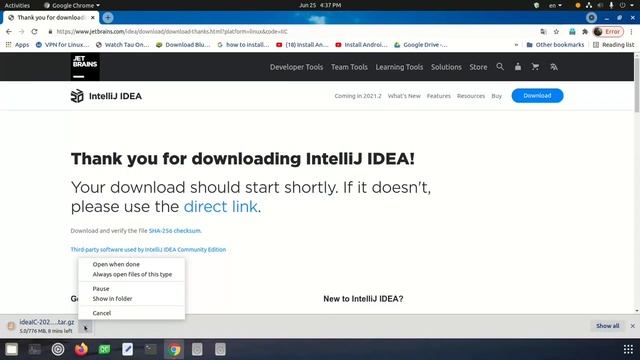Open the Chrome extensions puzzle icon
This screenshot has width=640, height=360.
(x=585, y=31)
